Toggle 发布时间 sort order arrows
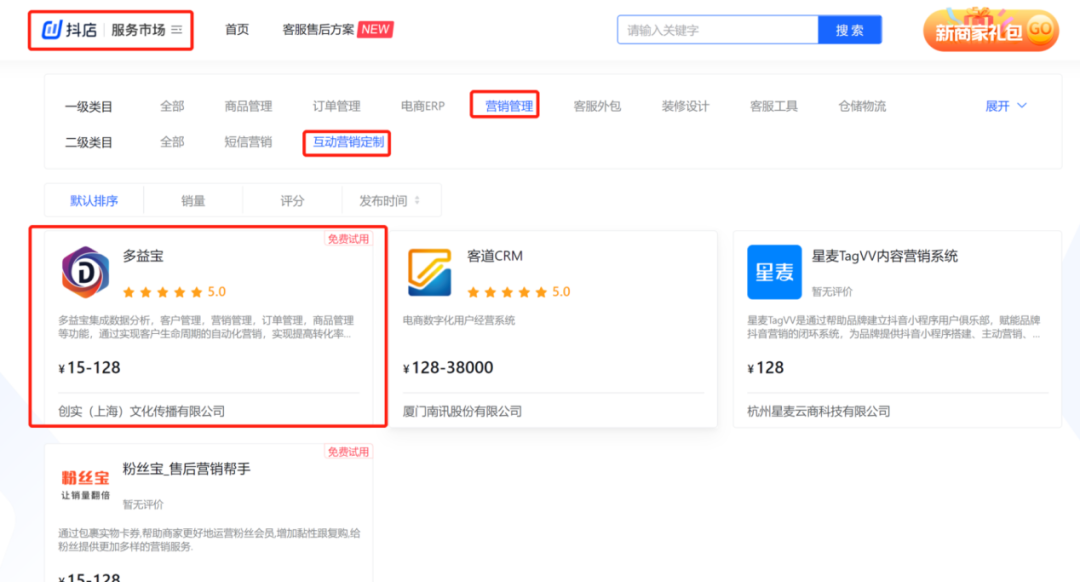 click(417, 200)
